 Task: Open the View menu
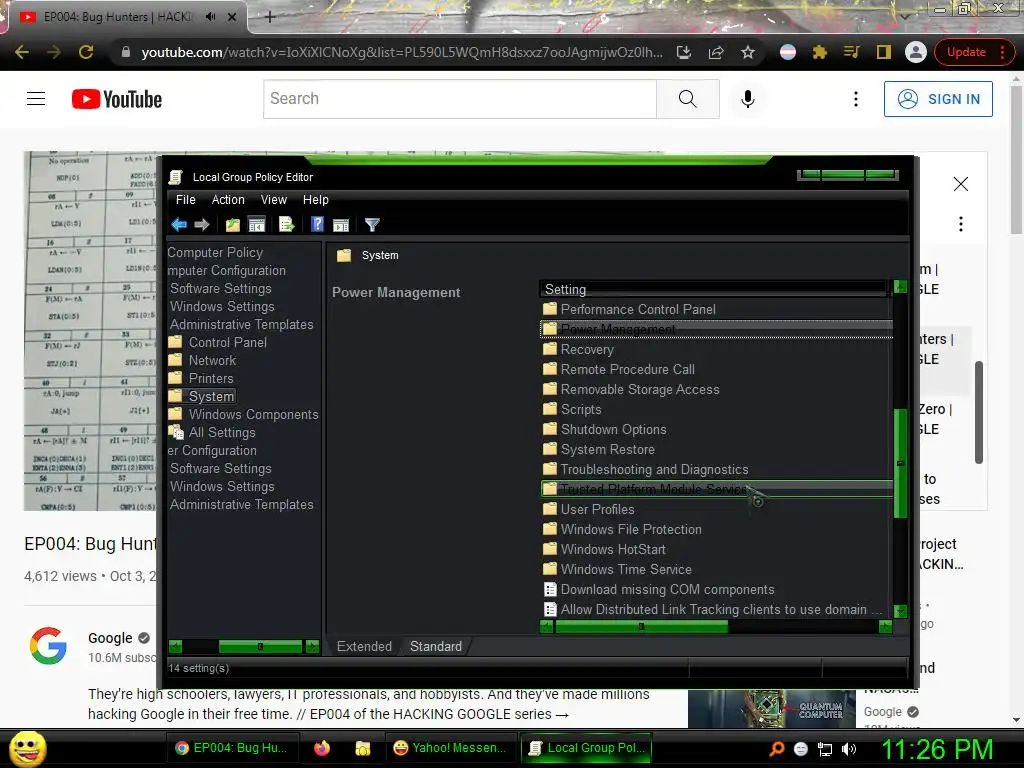click(274, 200)
